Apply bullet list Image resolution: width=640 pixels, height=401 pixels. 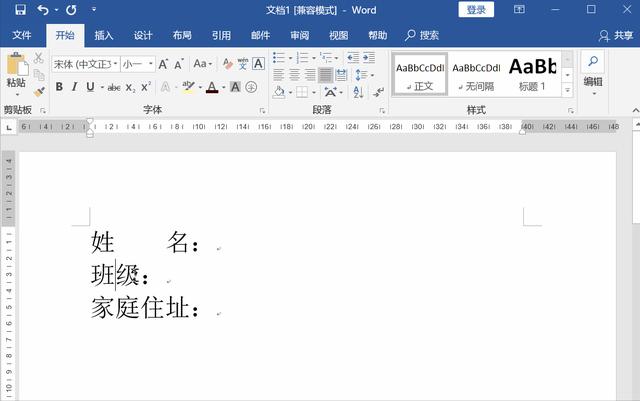(279, 58)
